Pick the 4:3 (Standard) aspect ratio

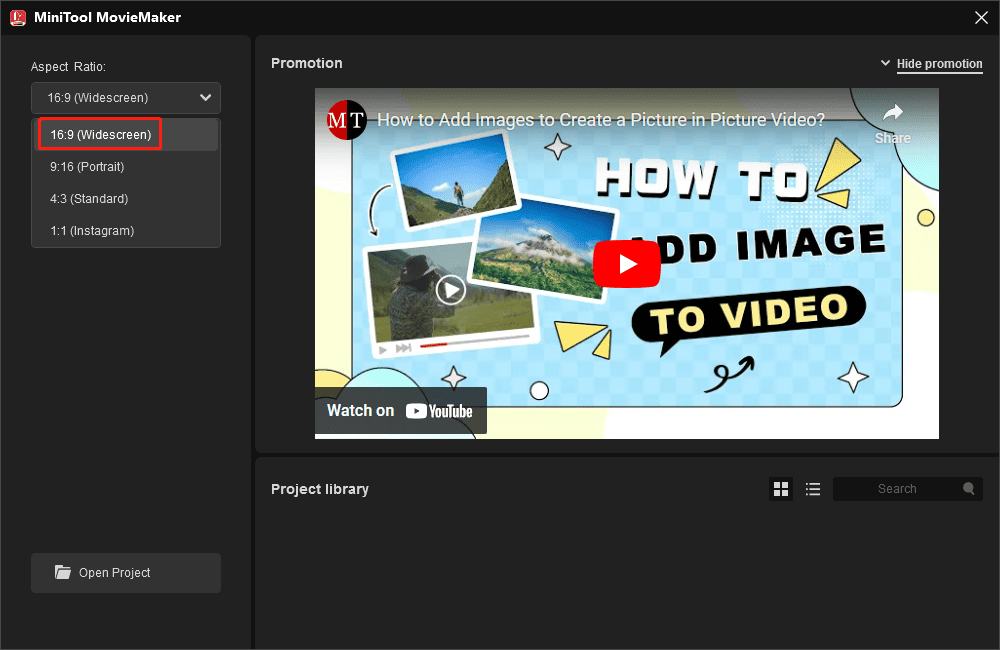[x=126, y=198]
